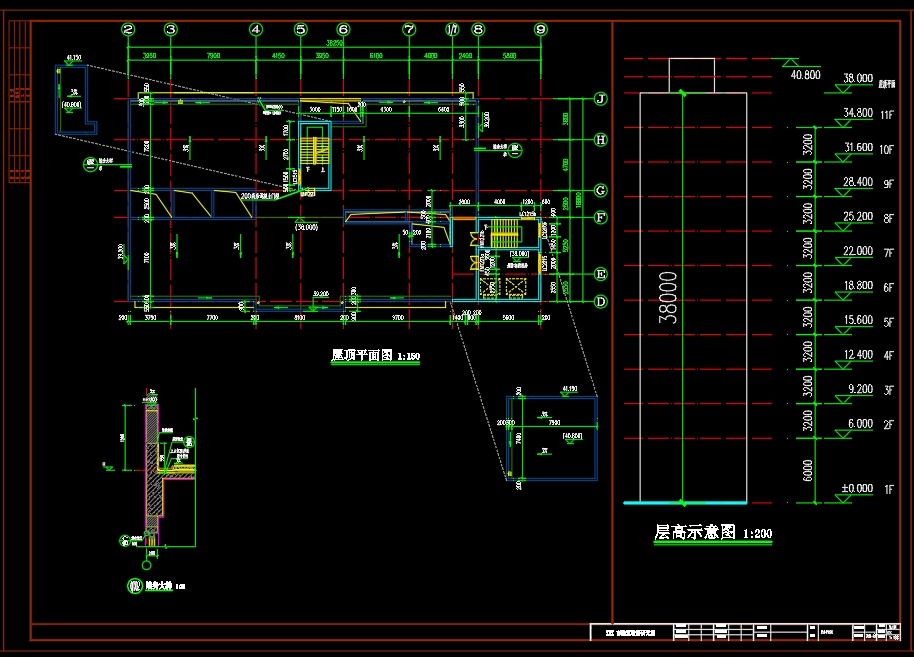Select the 34.800 11F elevation label
The image size is (914, 657).
click(868, 113)
